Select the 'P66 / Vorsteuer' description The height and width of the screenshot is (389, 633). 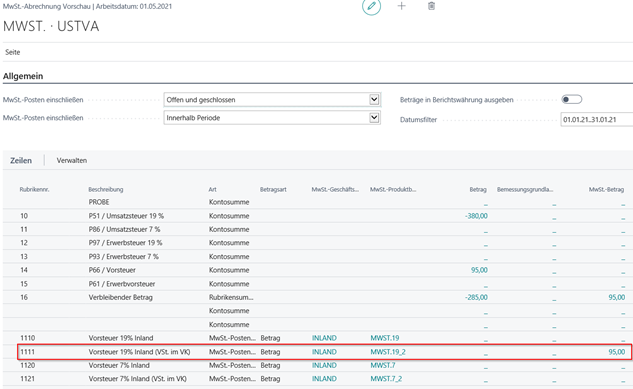tap(112, 270)
